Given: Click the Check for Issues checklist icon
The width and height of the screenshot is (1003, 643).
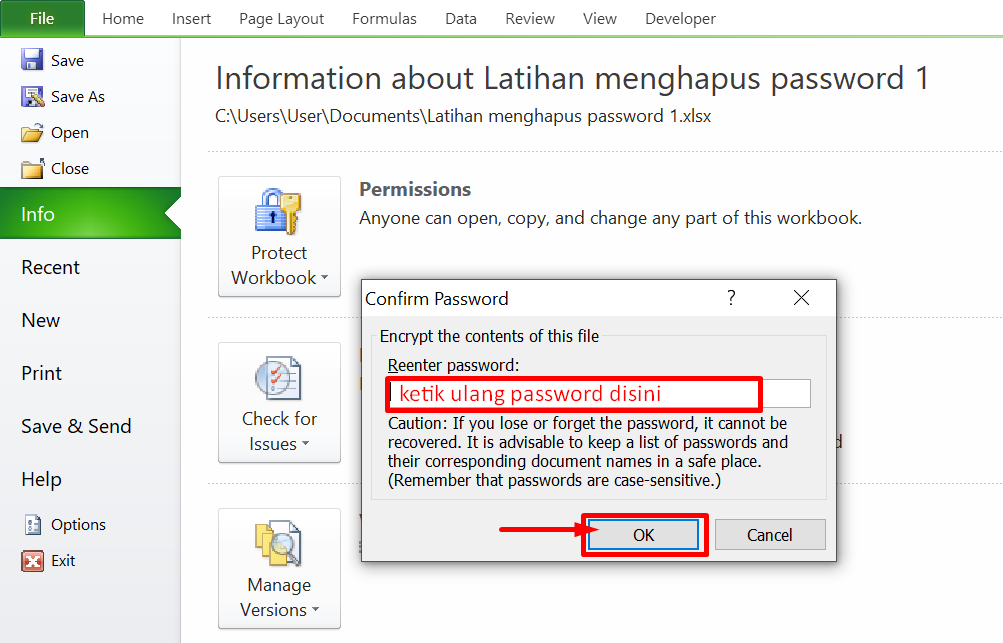Looking at the screenshot, I should pos(278,377).
